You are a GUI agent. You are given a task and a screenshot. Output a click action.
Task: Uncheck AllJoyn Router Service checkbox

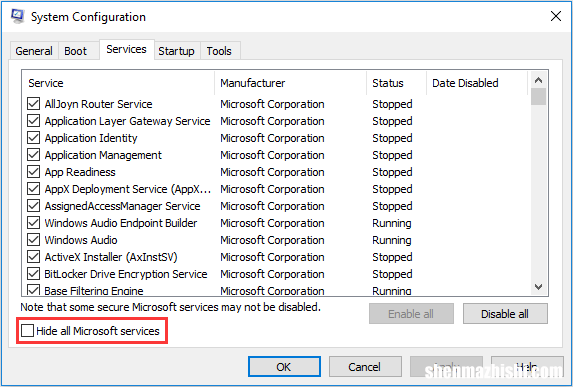(x=34, y=104)
